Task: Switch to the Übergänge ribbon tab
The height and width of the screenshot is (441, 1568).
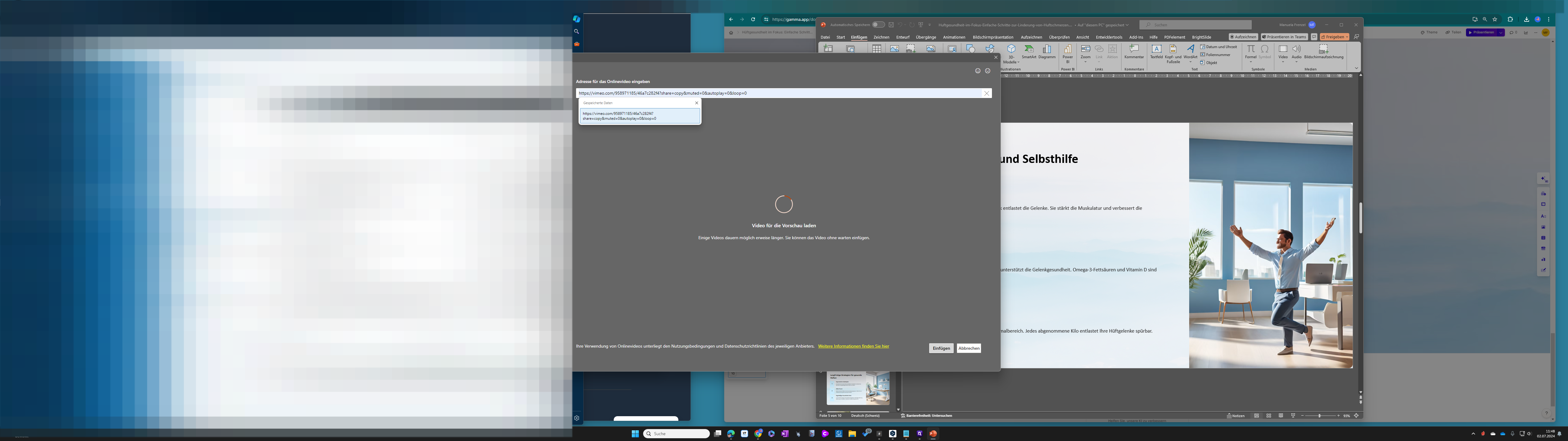Action: [926, 37]
